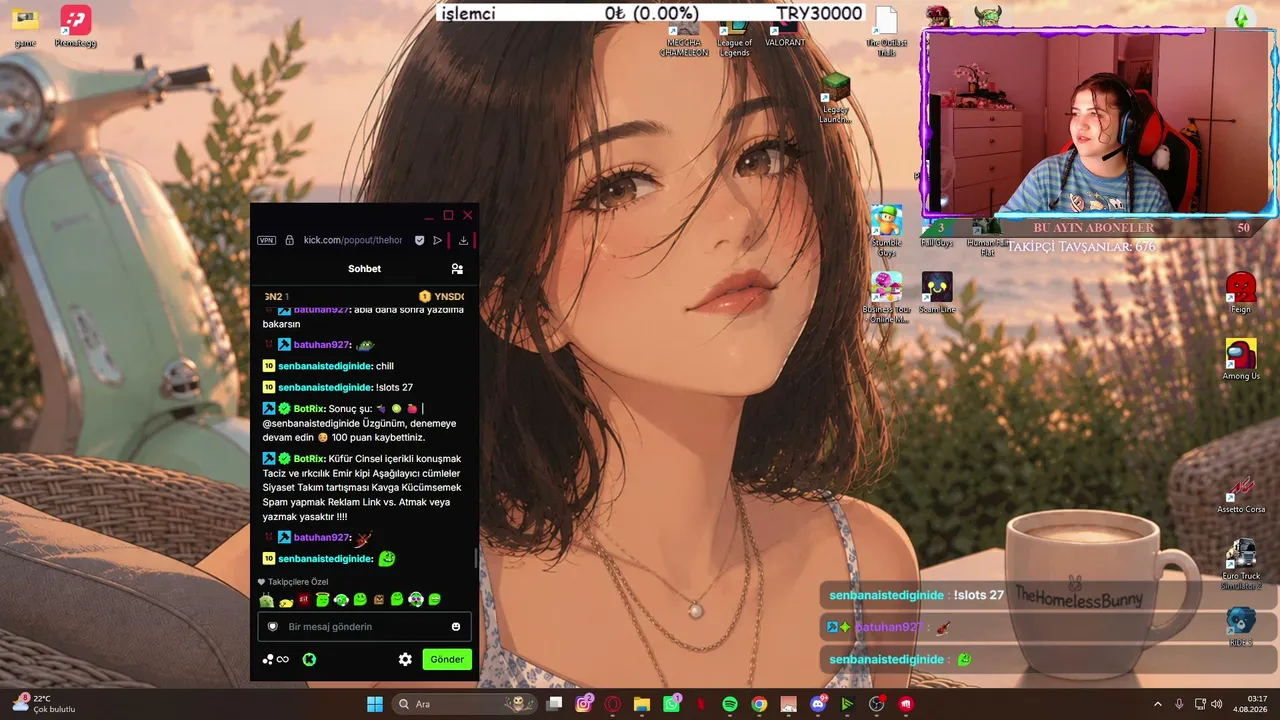Open Opera browser from the taskbar
This screenshot has height=720, width=1280.
(x=613, y=704)
